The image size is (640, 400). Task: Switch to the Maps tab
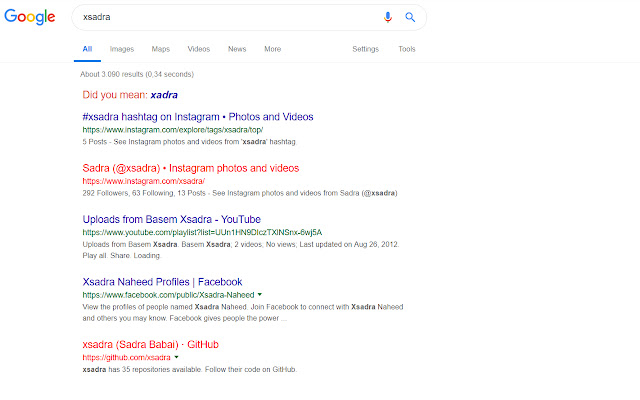pos(160,48)
